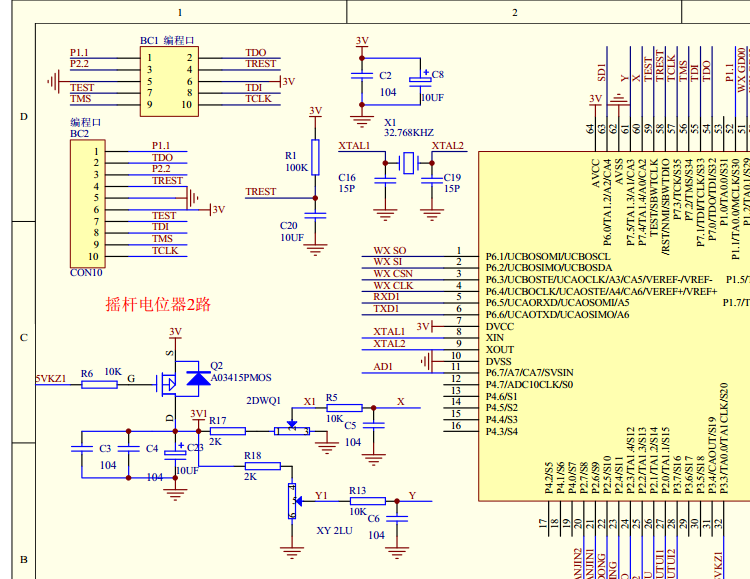750x579 pixels.
Task: Click the ground symbol below C20
Action: 315,250
